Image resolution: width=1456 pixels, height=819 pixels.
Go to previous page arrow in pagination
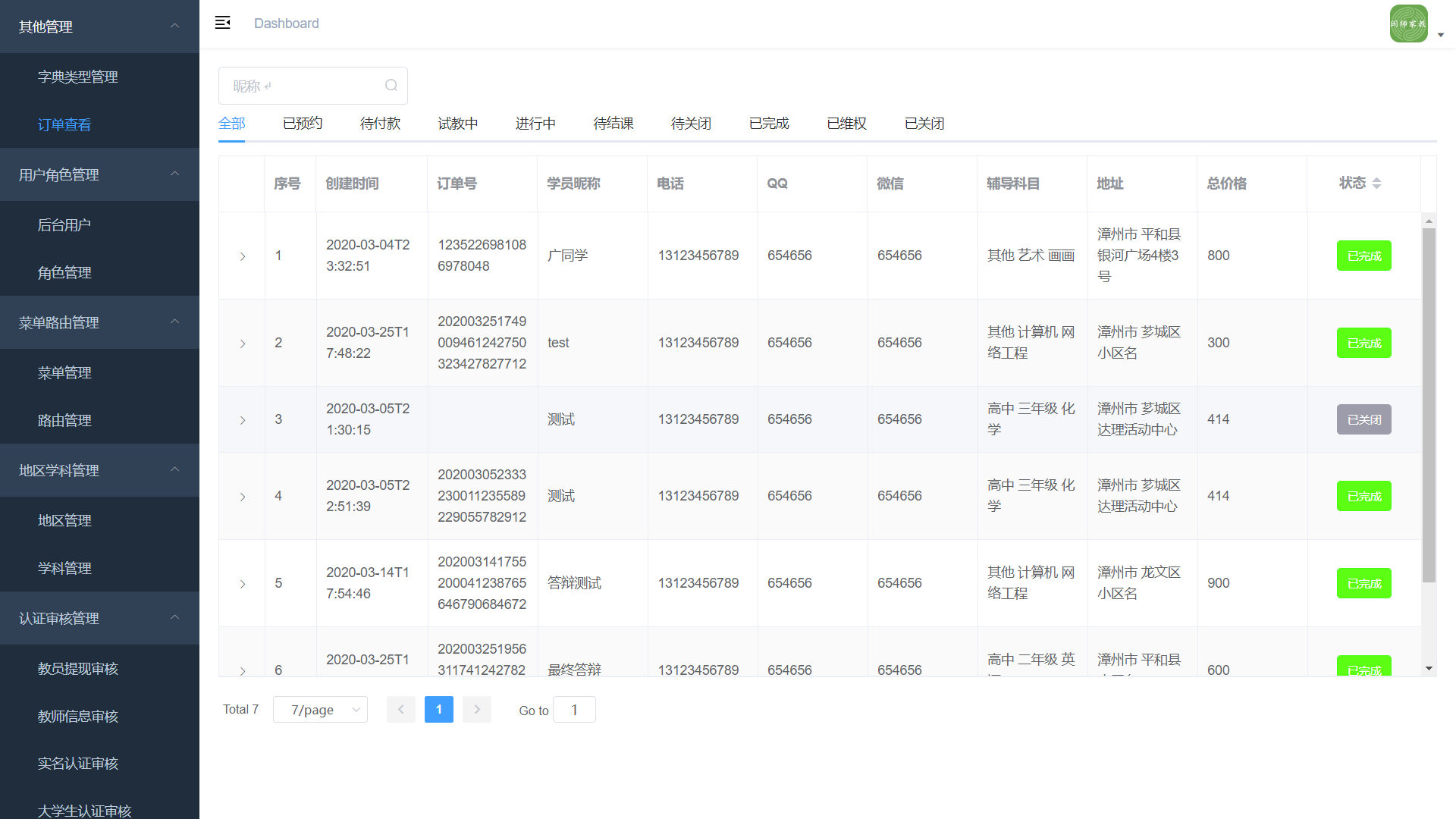coord(400,709)
